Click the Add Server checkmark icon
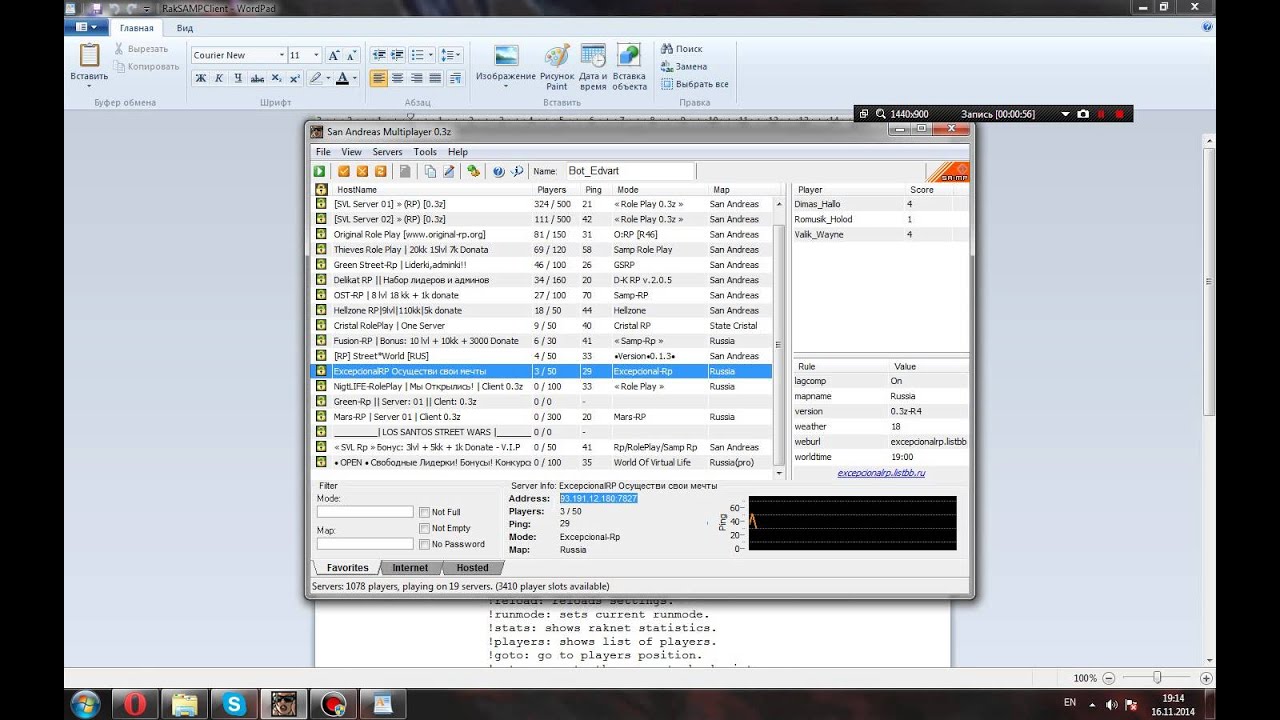Screen dimensions: 1280x720 [344, 171]
